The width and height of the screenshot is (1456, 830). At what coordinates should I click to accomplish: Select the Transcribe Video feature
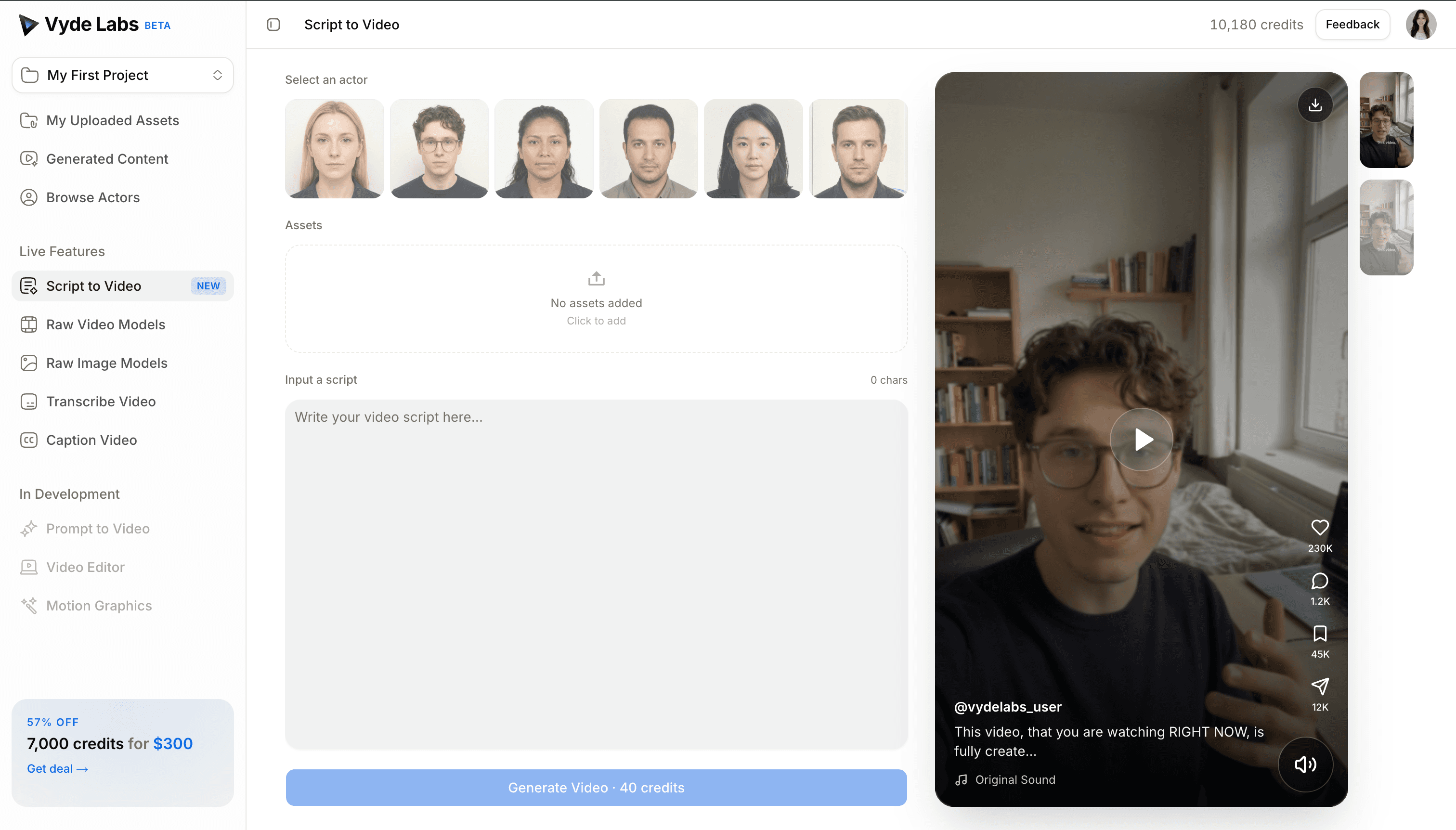point(101,402)
